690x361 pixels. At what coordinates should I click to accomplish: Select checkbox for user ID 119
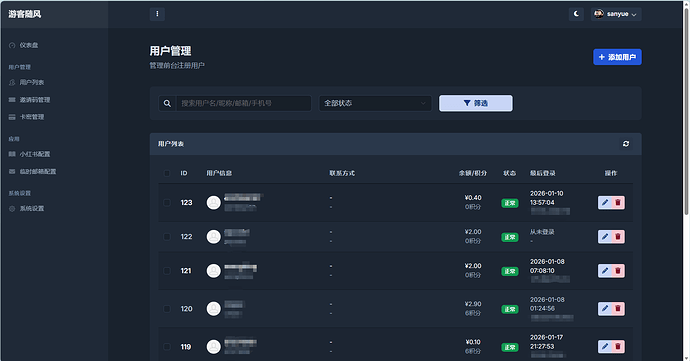coord(167,347)
